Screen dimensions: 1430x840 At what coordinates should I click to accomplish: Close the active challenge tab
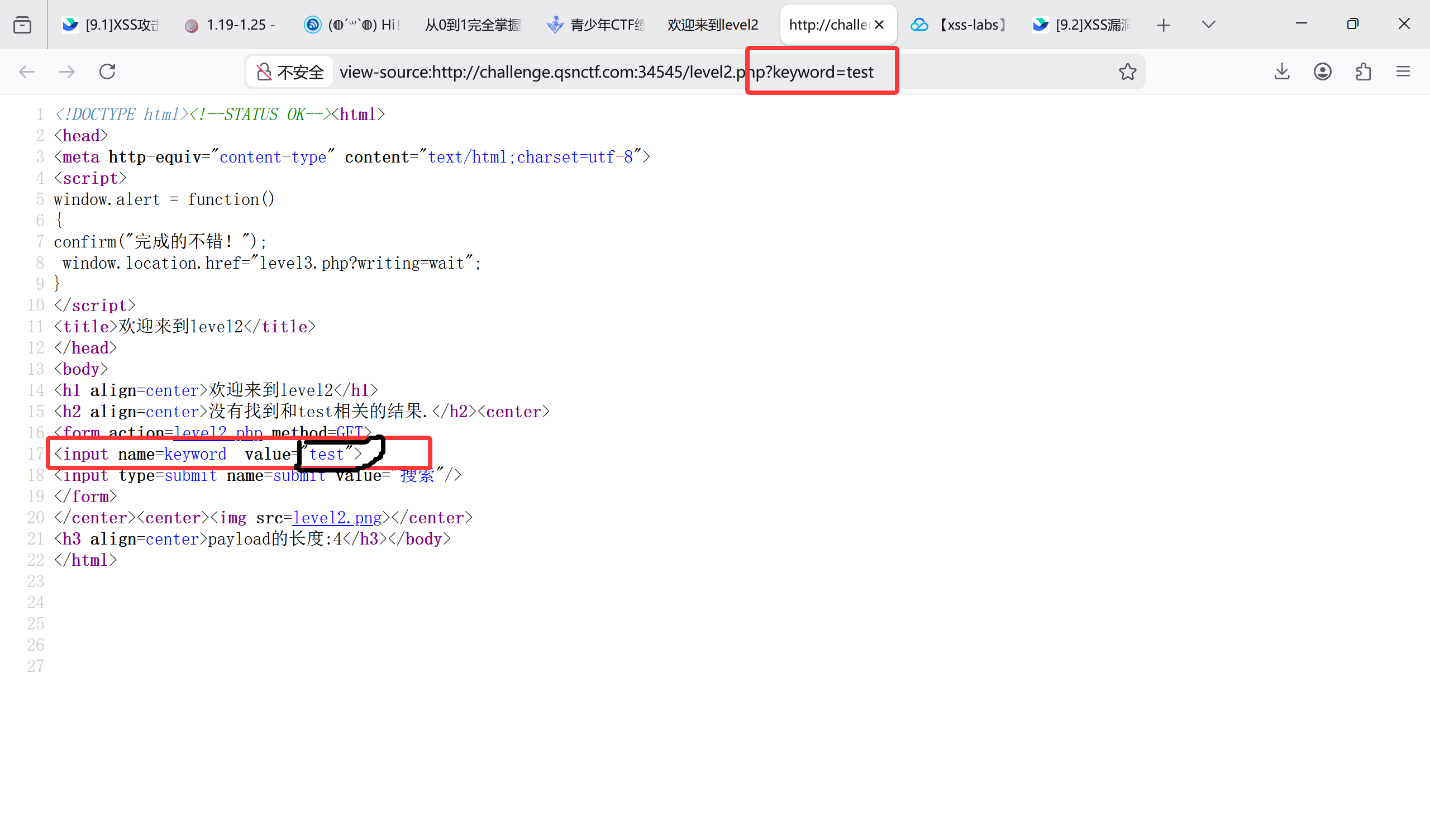pos(879,25)
